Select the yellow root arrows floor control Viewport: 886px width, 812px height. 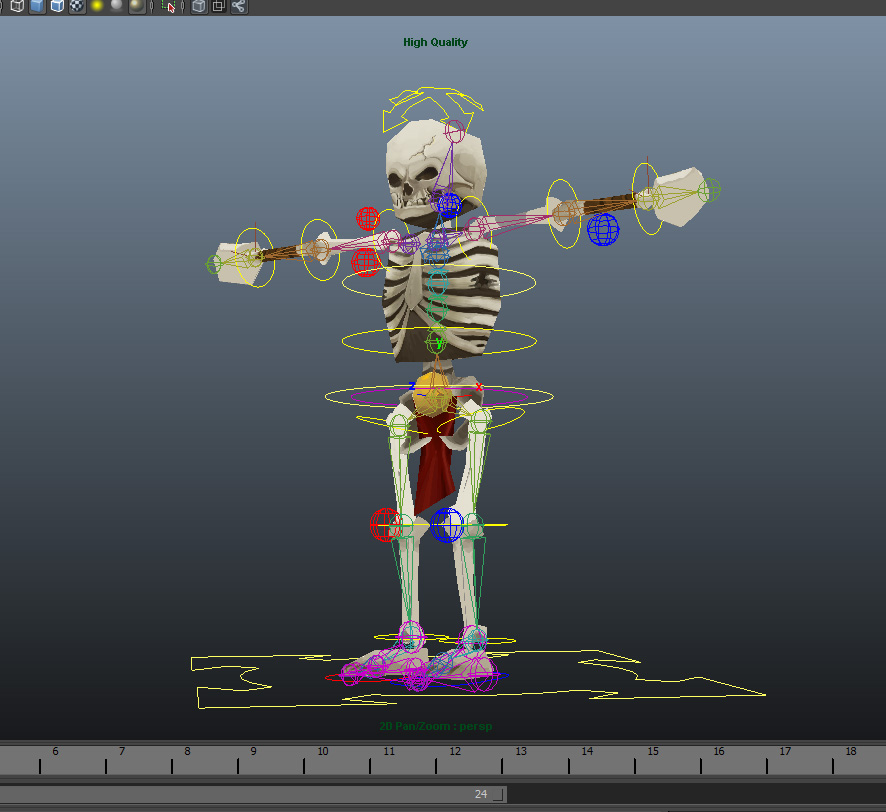(477, 678)
